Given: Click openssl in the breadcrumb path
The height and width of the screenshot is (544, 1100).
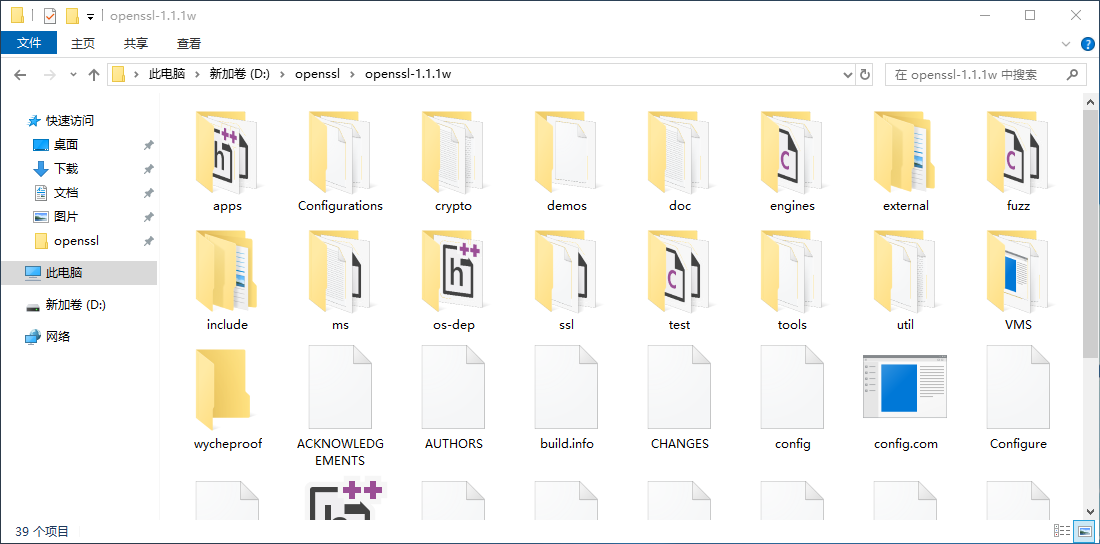Looking at the screenshot, I should [x=317, y=75].
